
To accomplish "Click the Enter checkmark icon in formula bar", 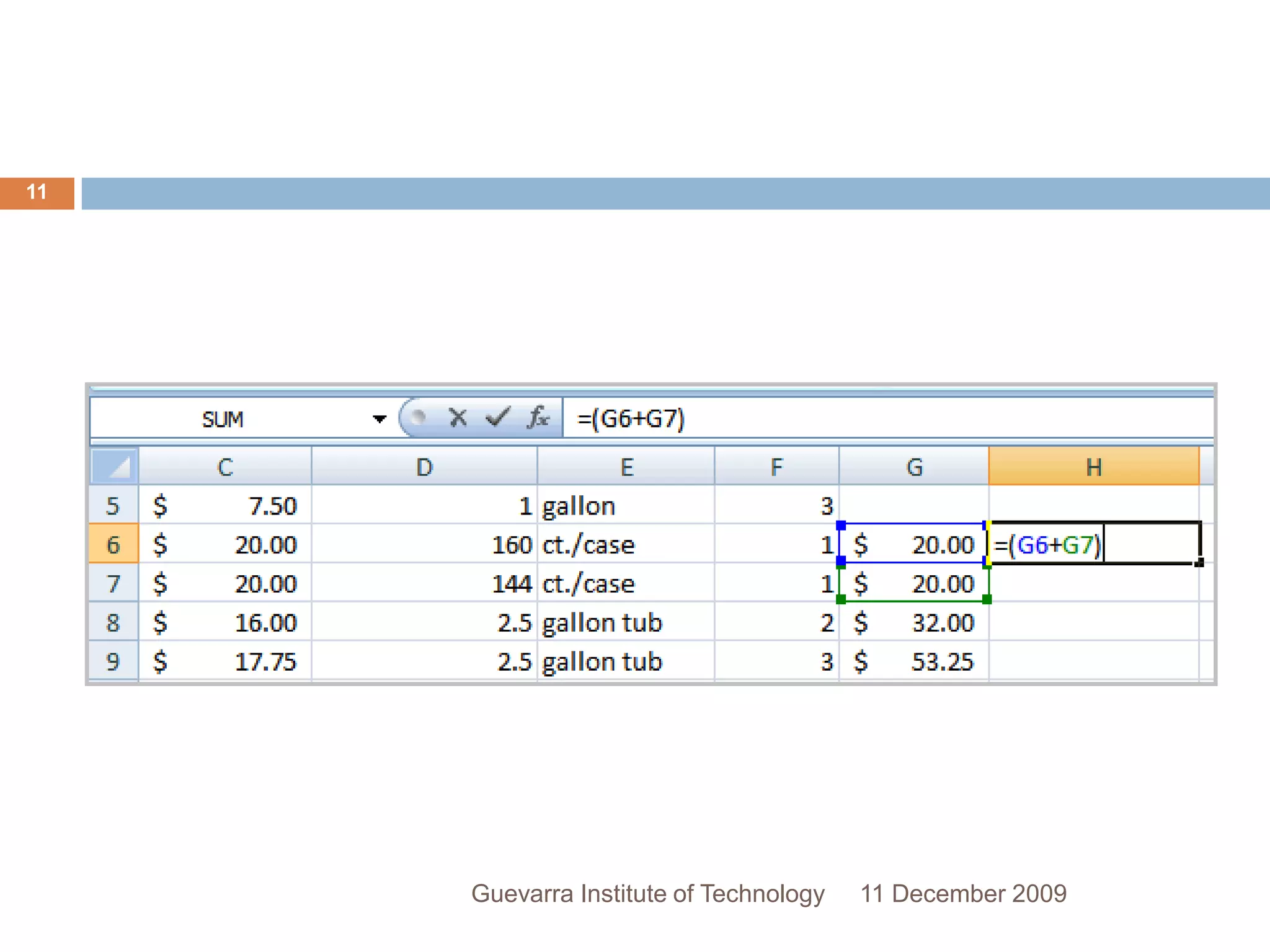I will coord(497,418).
